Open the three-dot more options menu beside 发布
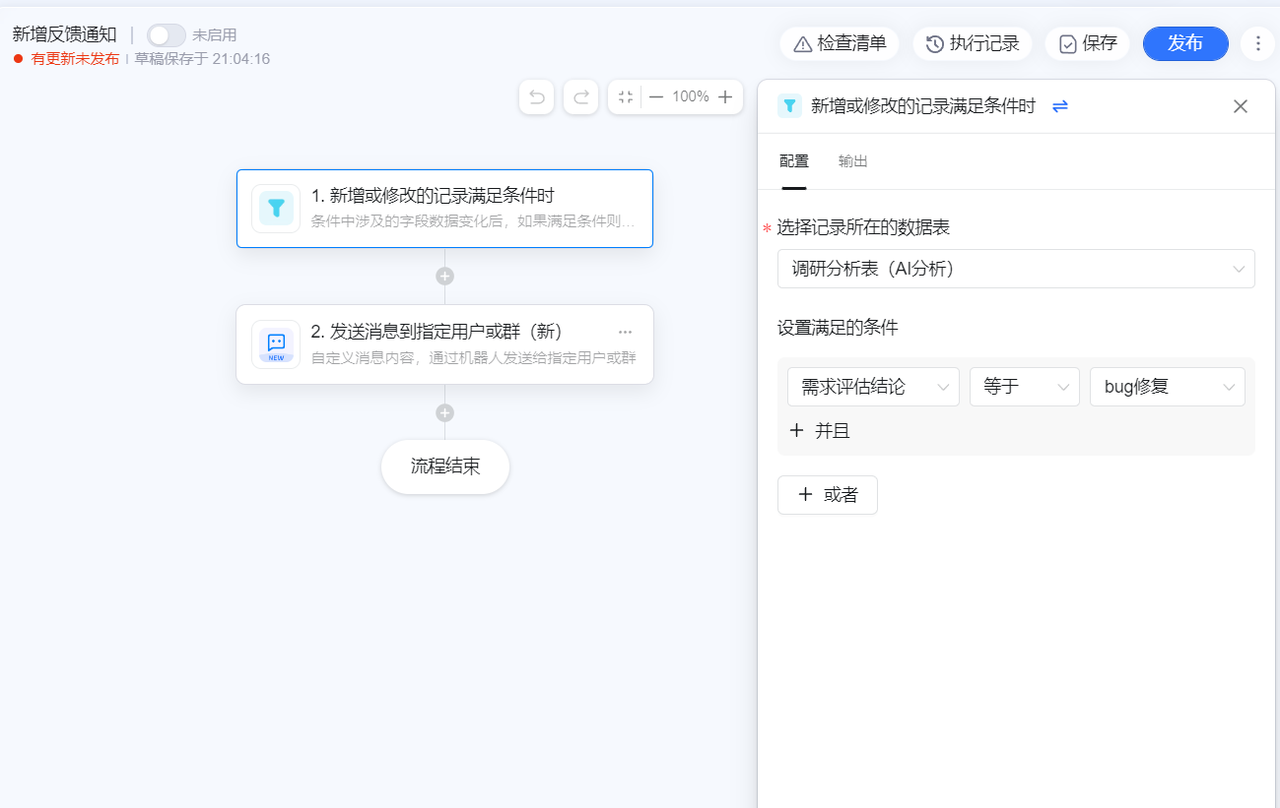Viewport: 1280px width, 808px height. click(1258, 44)
